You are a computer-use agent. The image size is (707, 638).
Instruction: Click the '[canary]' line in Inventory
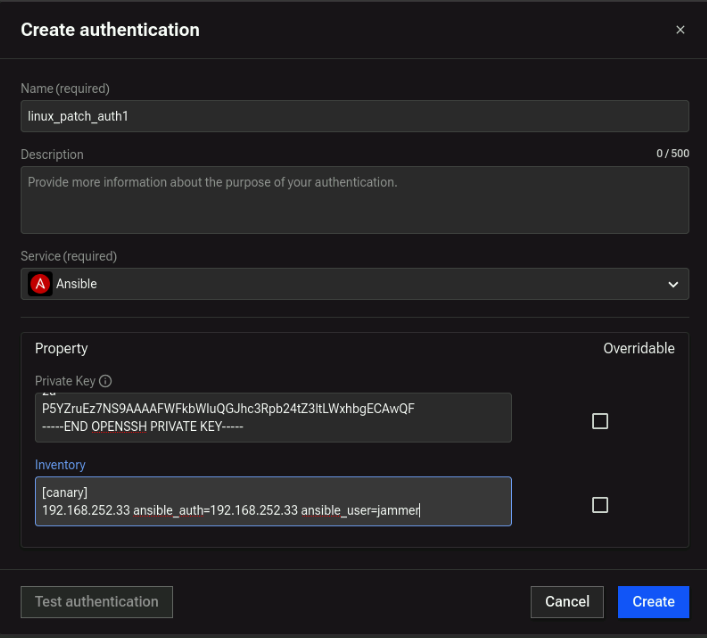click(65, 492)
